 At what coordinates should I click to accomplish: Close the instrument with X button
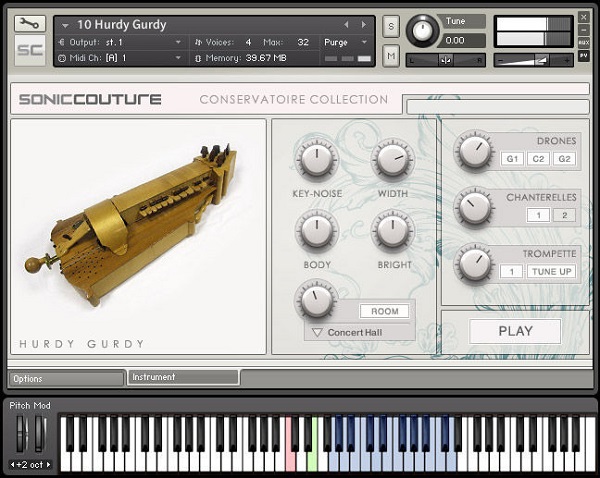[x=584, y=17]
